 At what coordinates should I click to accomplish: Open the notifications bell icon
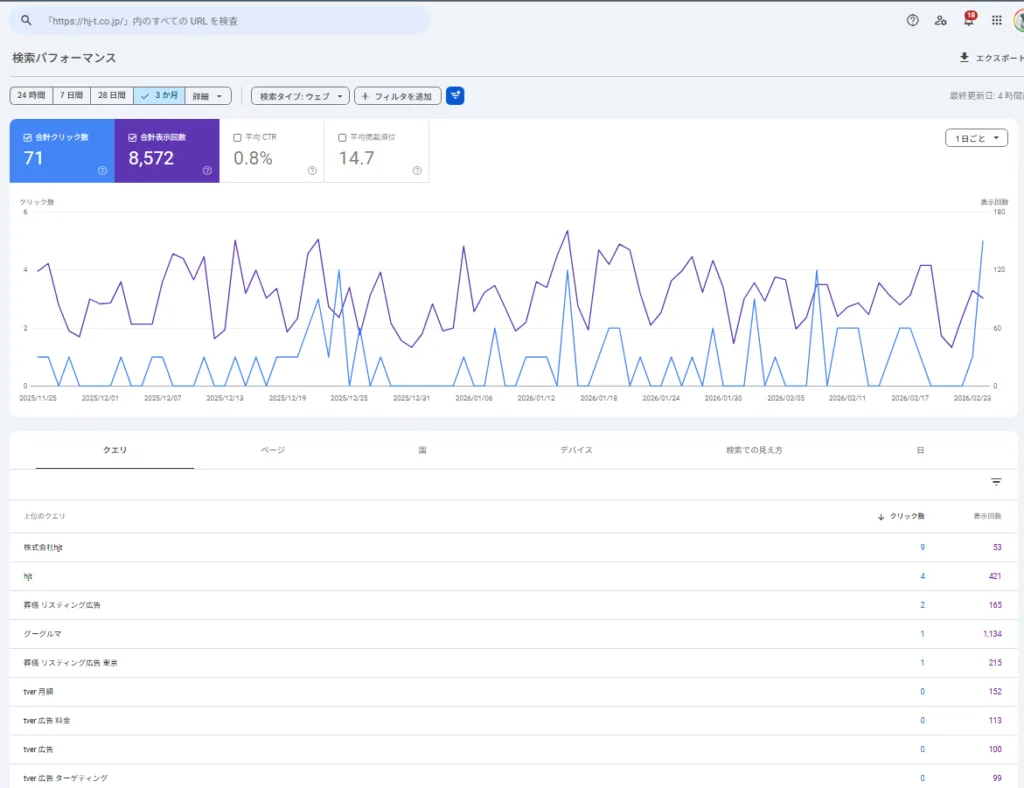[968, 20]
